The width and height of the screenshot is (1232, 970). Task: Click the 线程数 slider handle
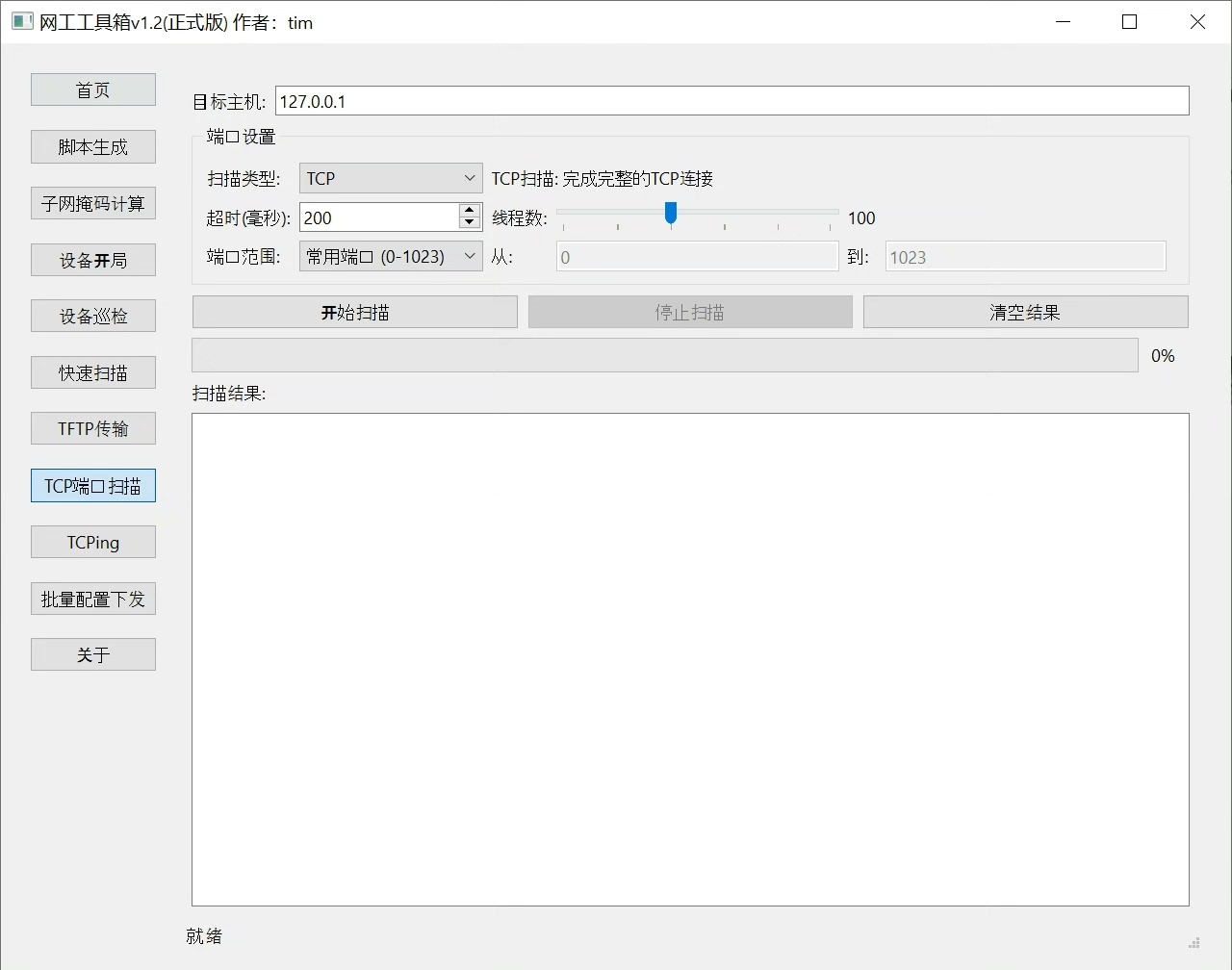671,213
